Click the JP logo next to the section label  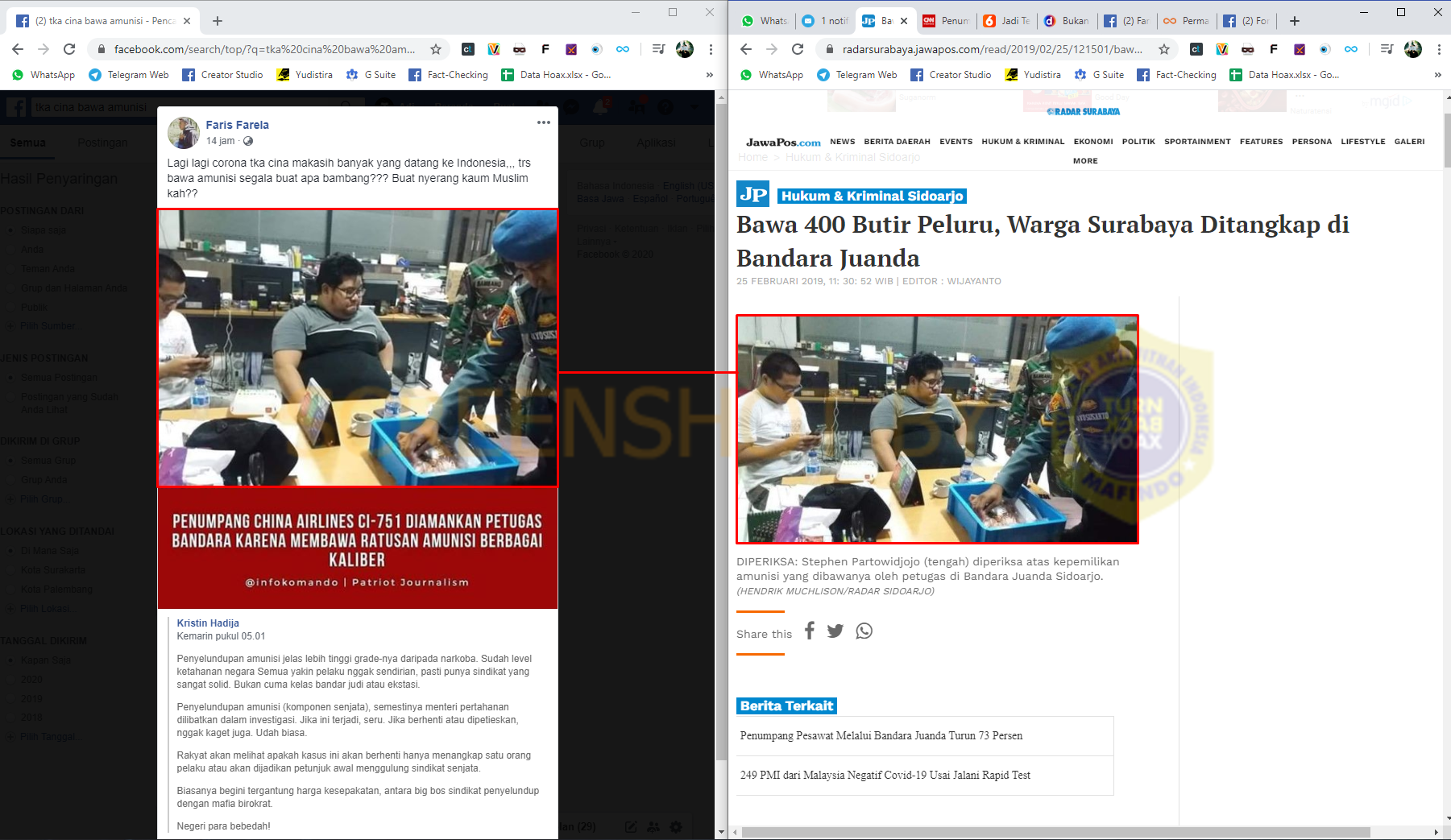click(752, 194)
